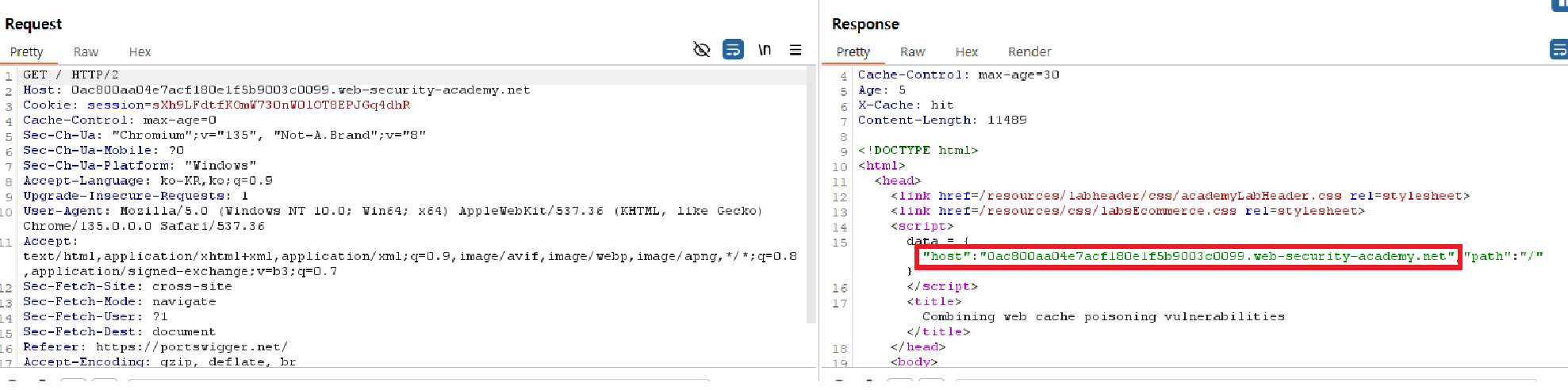Click the '</script>' closing tag
This screenshot has height=390, width=1568.
pyautogui.click(x=942, y=286)
